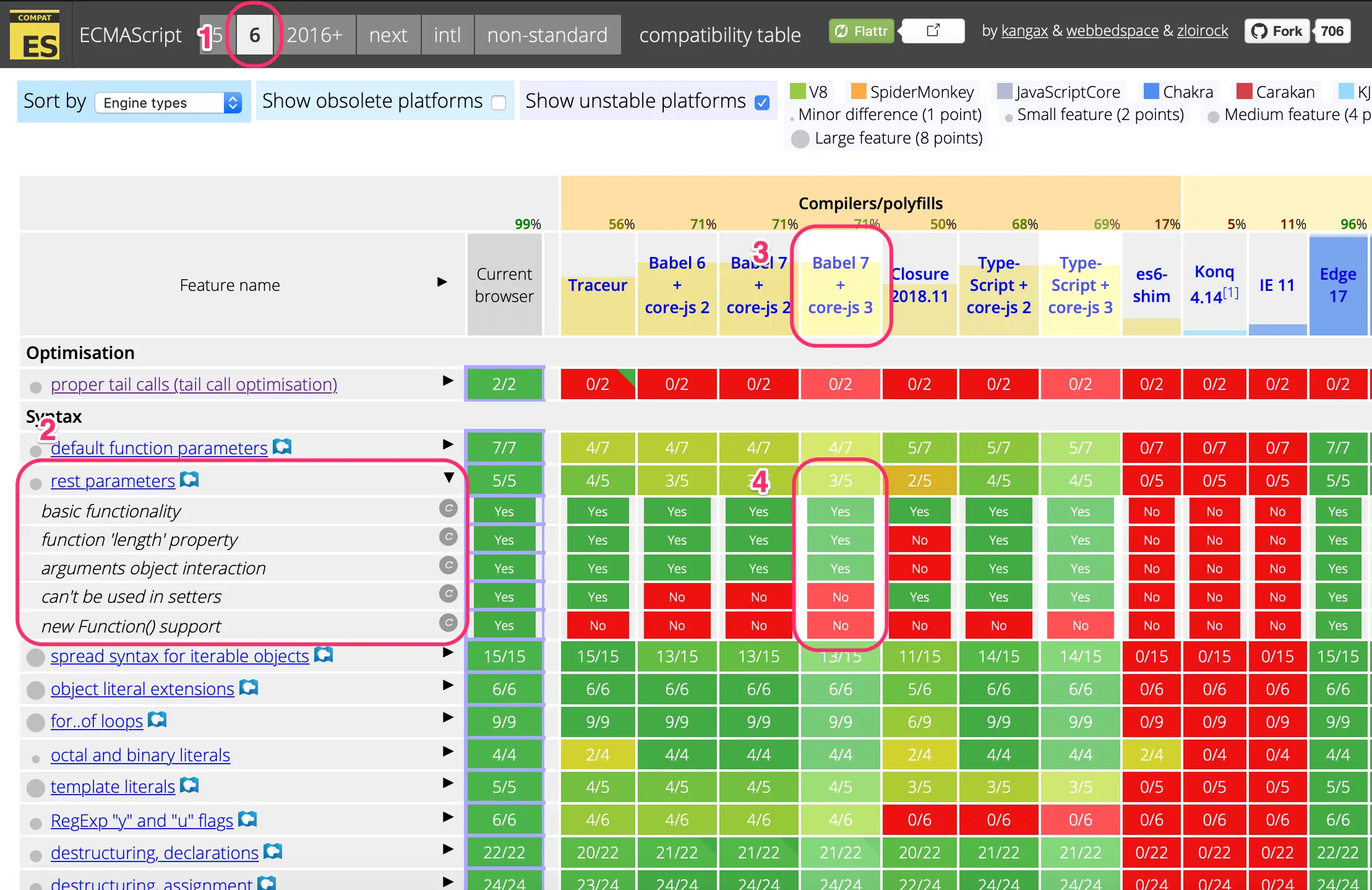Open the Sort by Engine types dropdown
The image size is (1372, 890).
click(x=168, y=103)
